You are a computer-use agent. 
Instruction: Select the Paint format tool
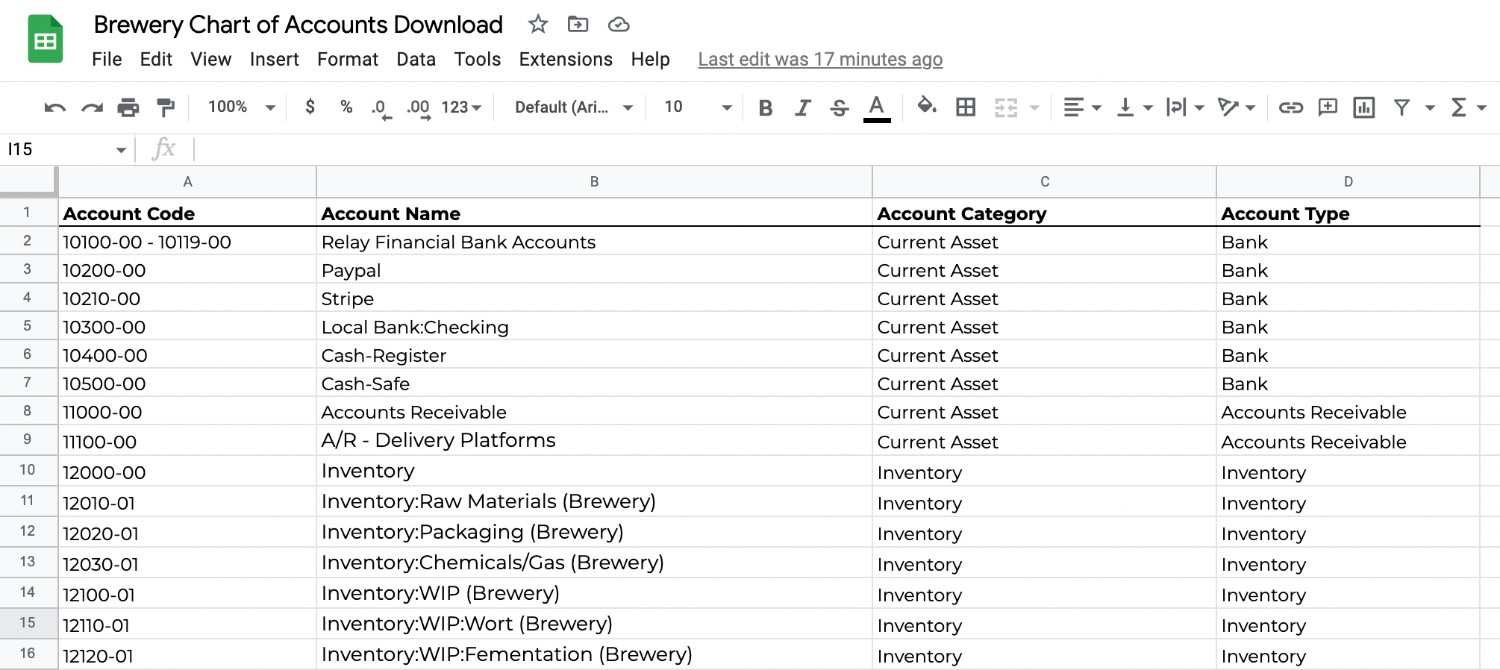(x=166, y=107)
